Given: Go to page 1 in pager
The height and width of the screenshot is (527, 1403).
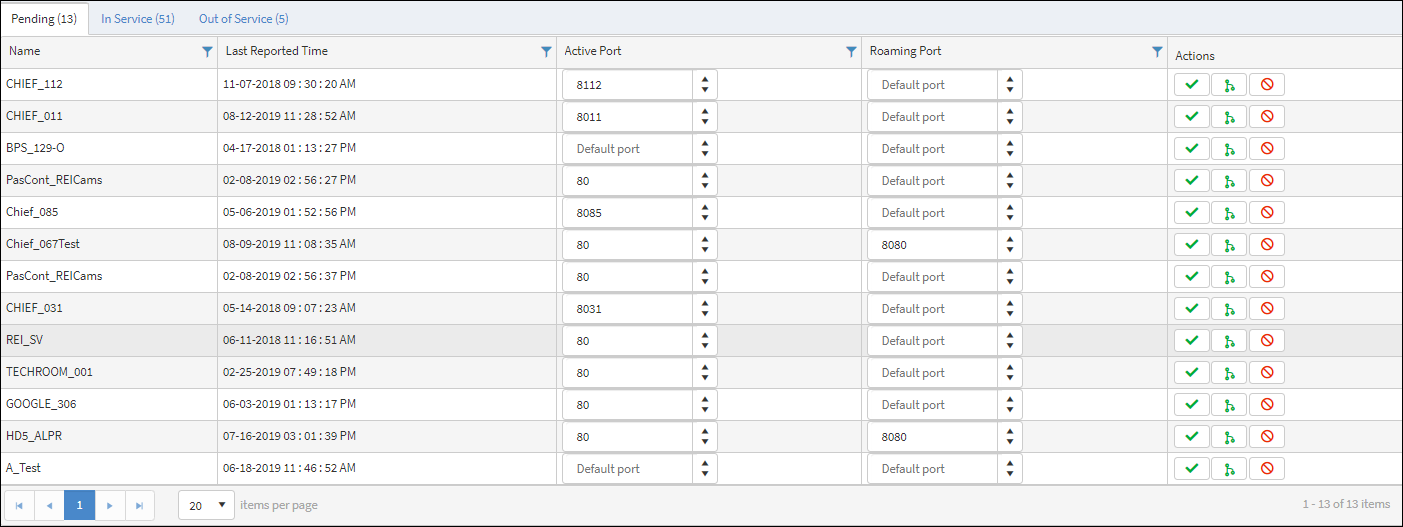Looking at the screenshot, I should coord(79,505).
